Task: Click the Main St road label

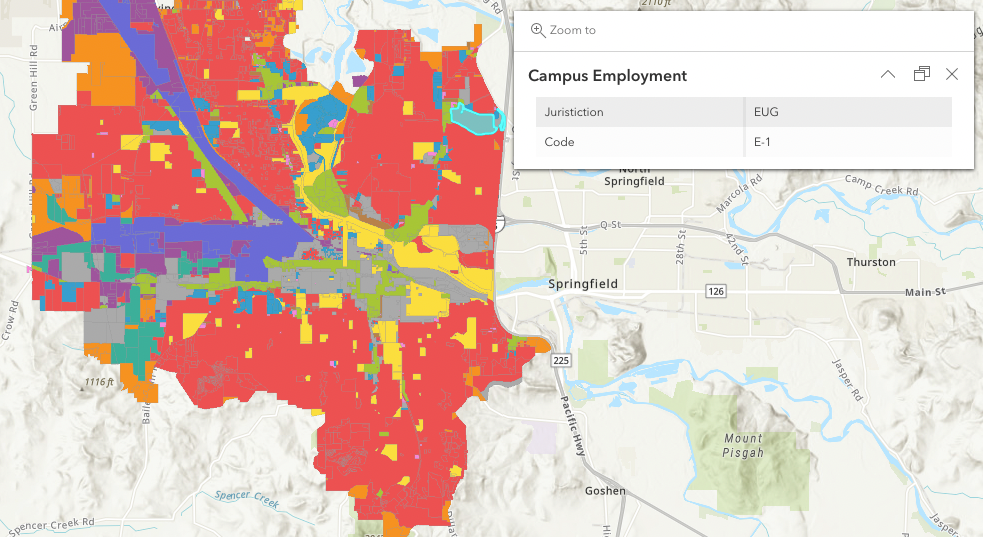Action: 925,292
